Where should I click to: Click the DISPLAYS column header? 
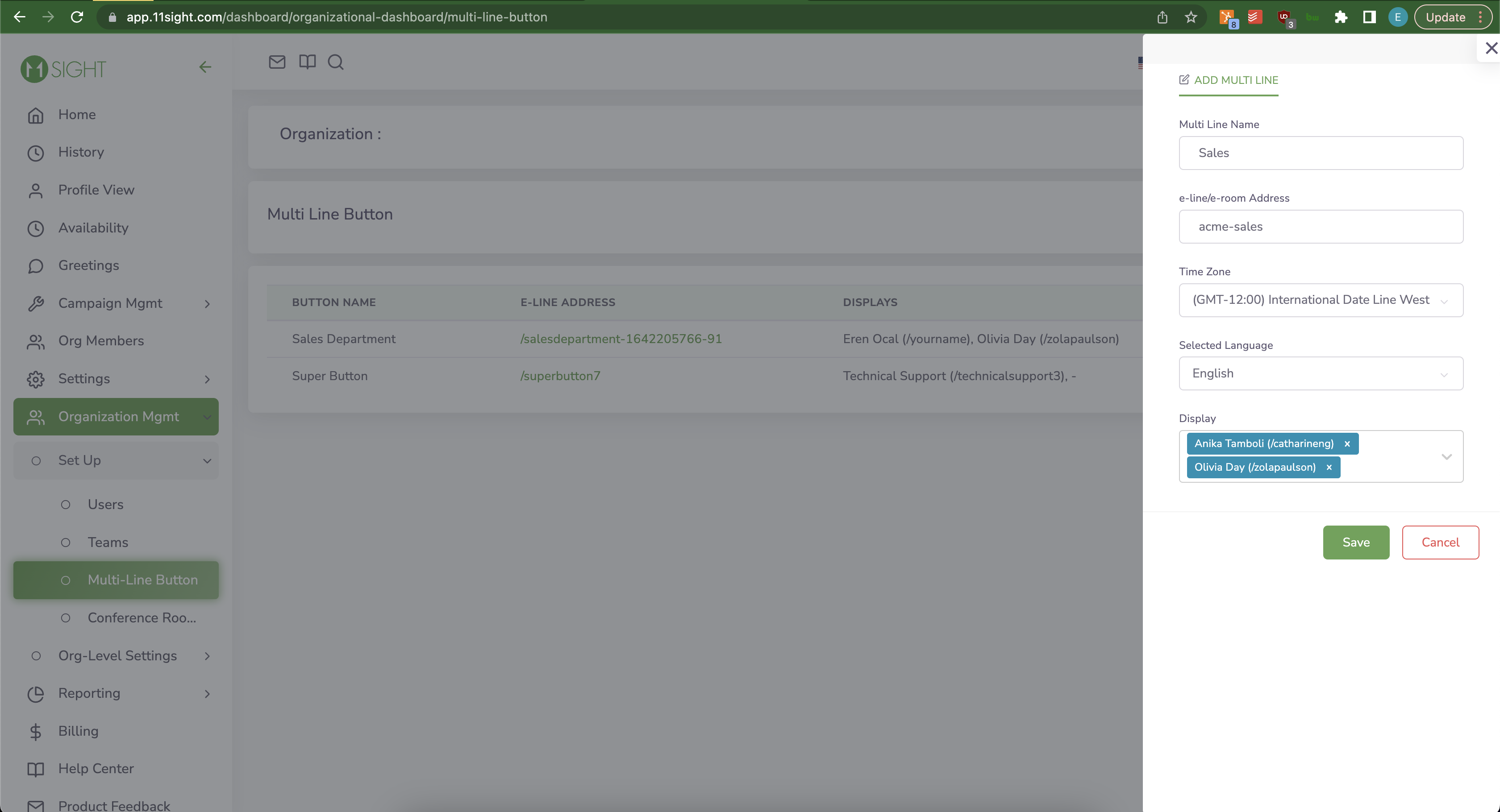click(x=870, y=302)
